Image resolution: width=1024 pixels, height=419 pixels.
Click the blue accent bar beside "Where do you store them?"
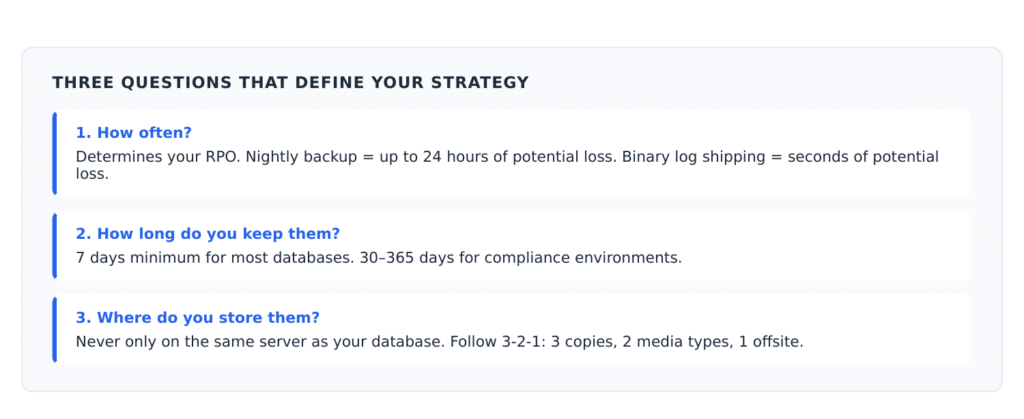pyautogui.click(x=55, y=330)
